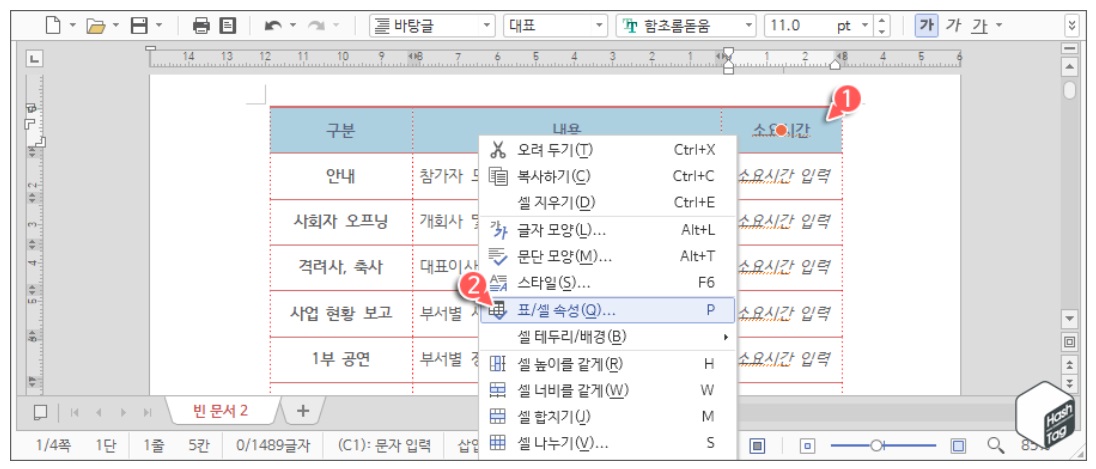Click the zoom slider handle
Image resolution: width=1096 pixels, height=469 pixels.
[877, 445]
